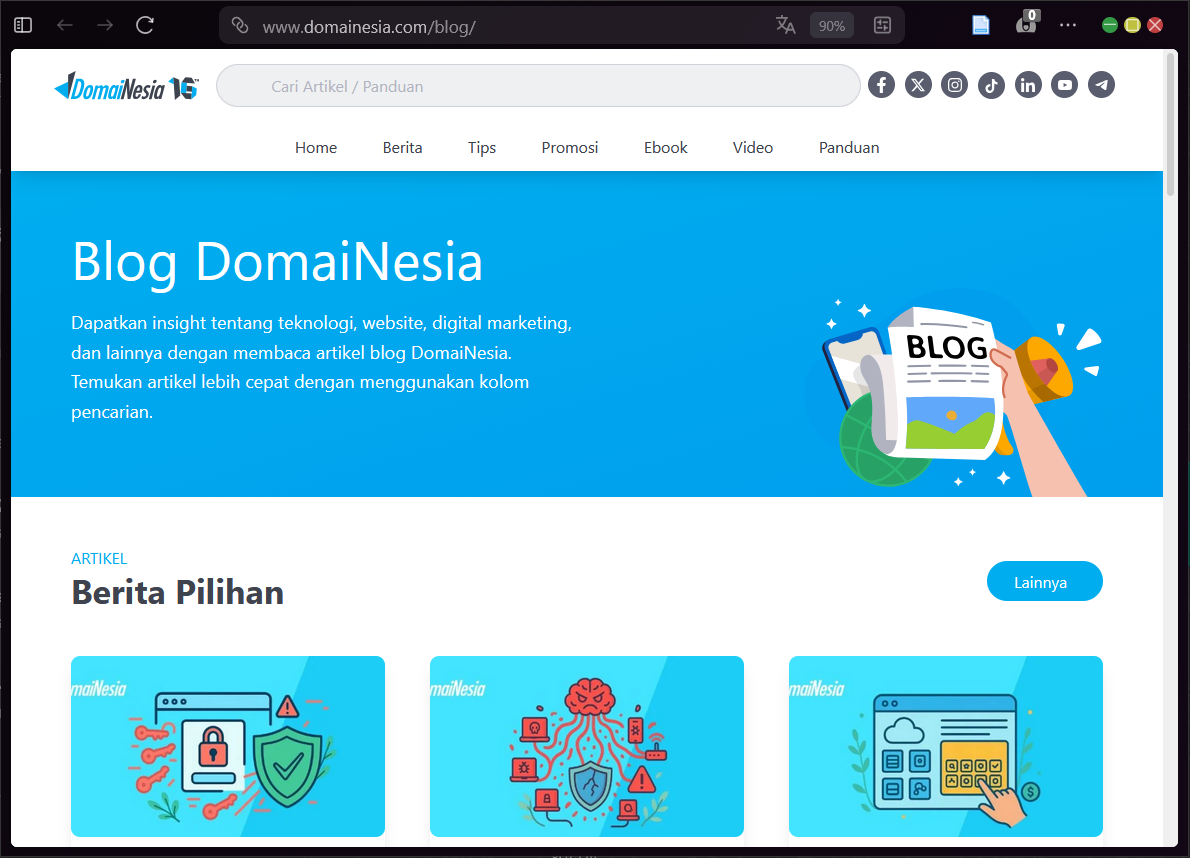Select the TikTok social icon
The width and height of the screenshot is (1190, 858).
click(991, 85)
